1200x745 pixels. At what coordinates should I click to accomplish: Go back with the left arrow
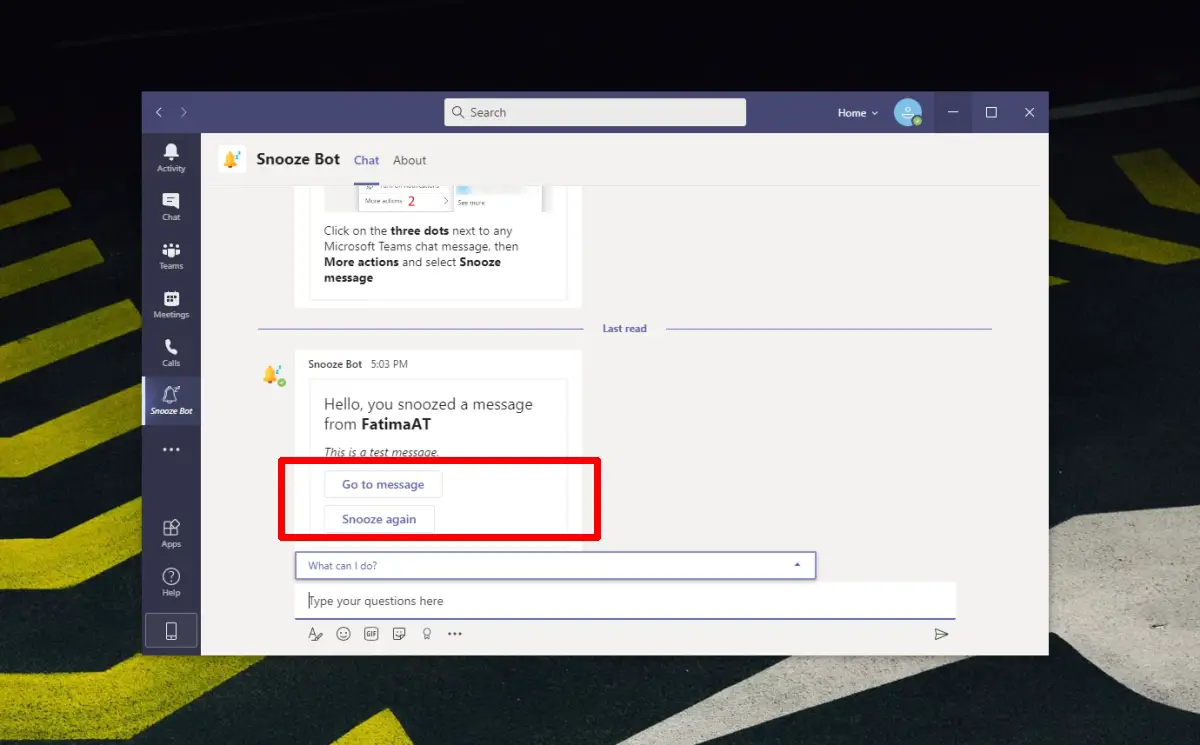click(159, 112)
